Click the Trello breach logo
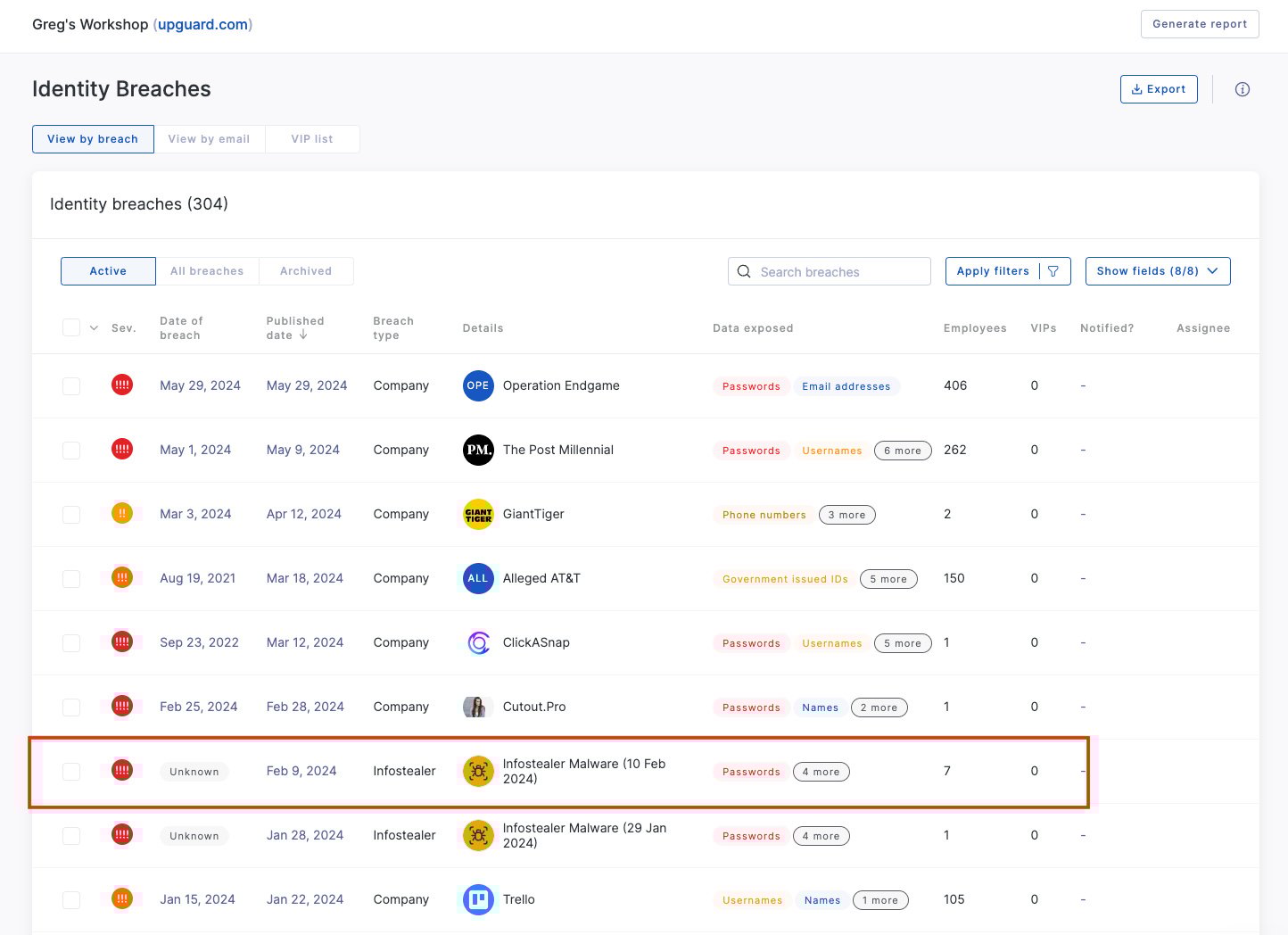 click(478, 899)
